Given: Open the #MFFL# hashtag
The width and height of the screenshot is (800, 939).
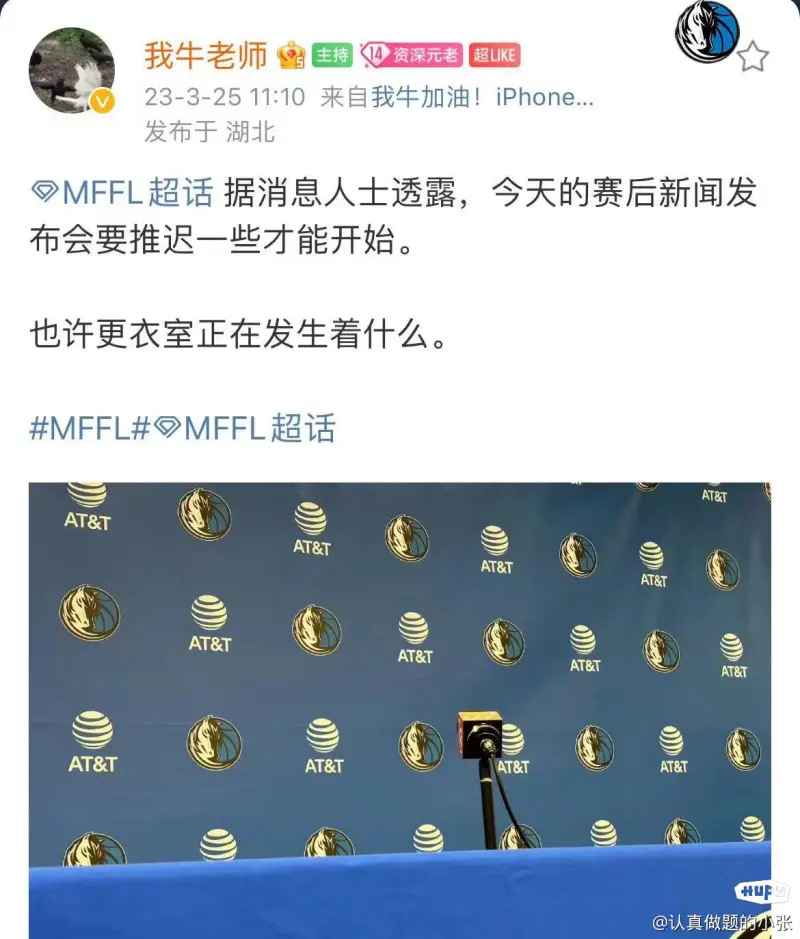Looking at the screenshot, I should 89,428.
